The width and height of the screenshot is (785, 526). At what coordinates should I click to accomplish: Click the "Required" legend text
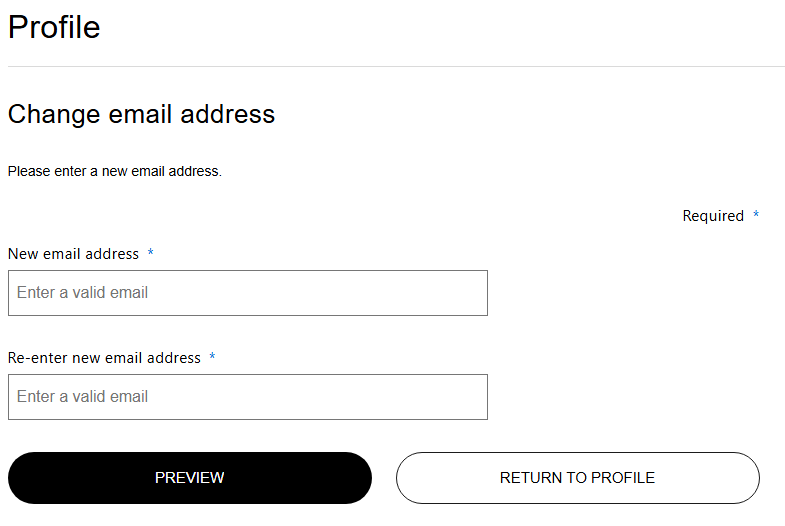tap(713, 216)
